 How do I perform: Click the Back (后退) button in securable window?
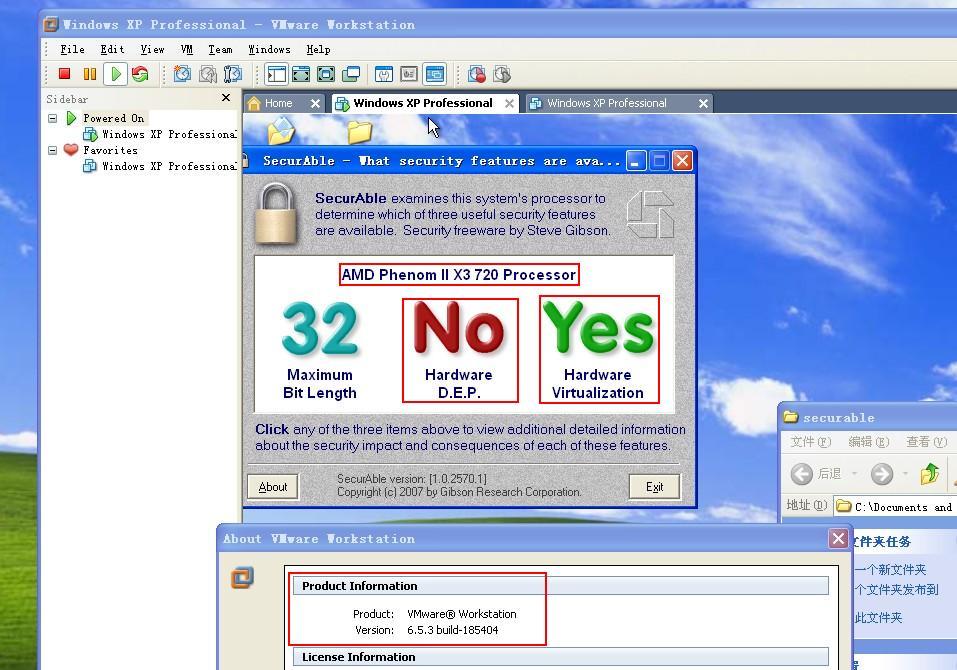tap(816, 474)
